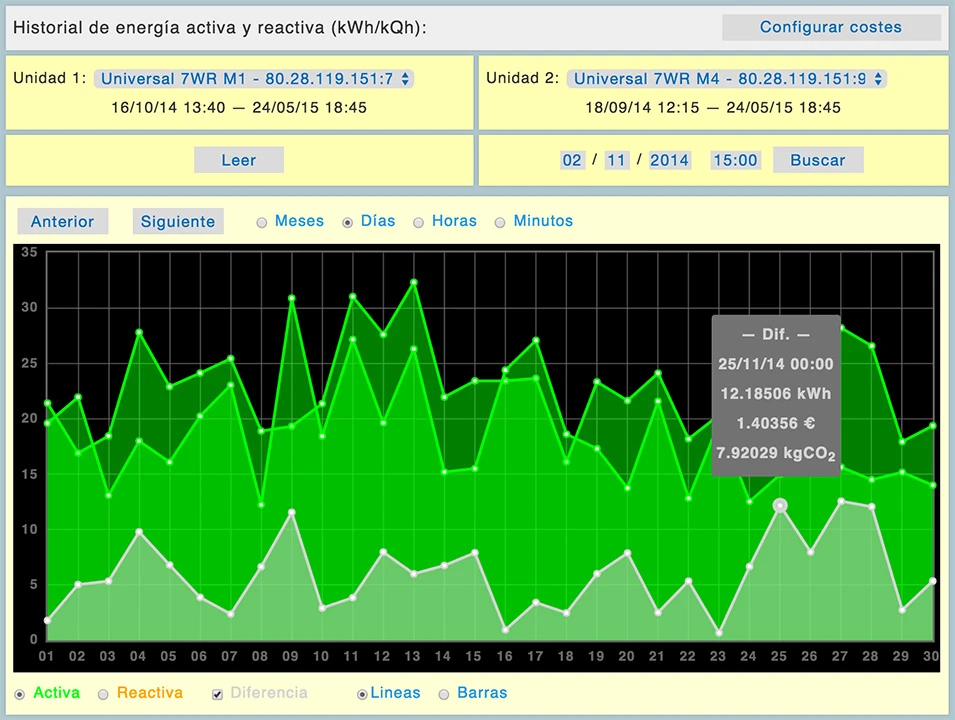Image resolution: width=955 pixels, height=720 pixels.
Task: Open the Unidad 2 device dropdown
Action: tap(726, 78)
